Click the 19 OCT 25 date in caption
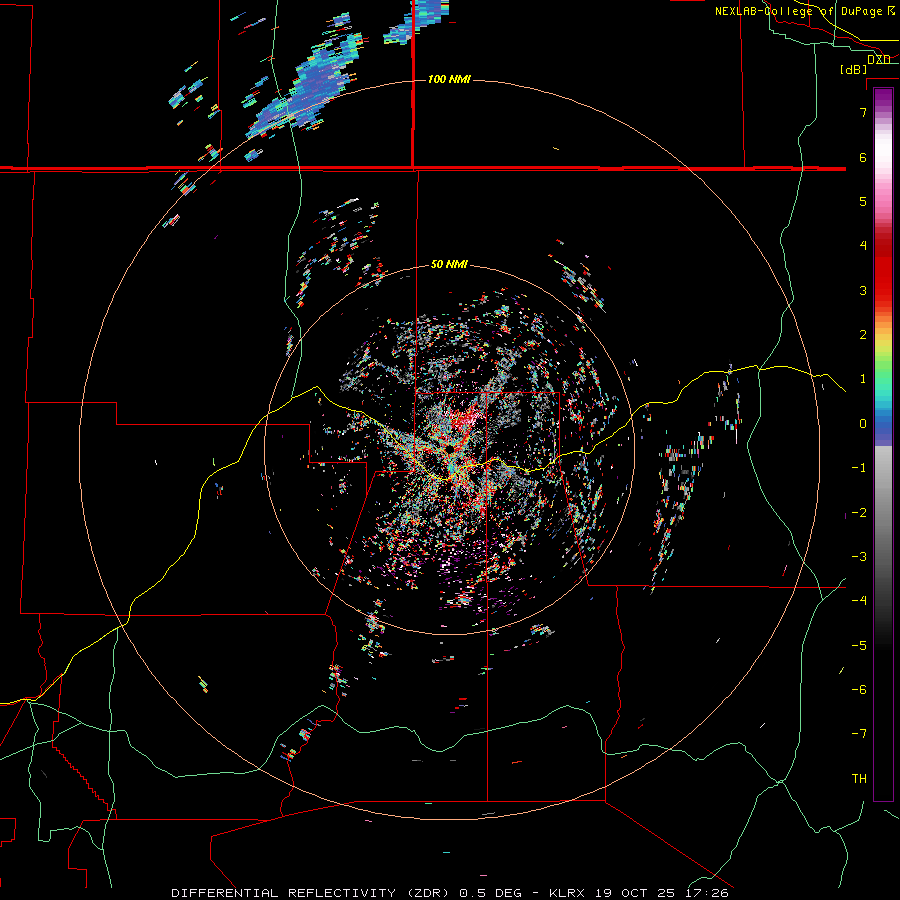 [x=635, y=893]
